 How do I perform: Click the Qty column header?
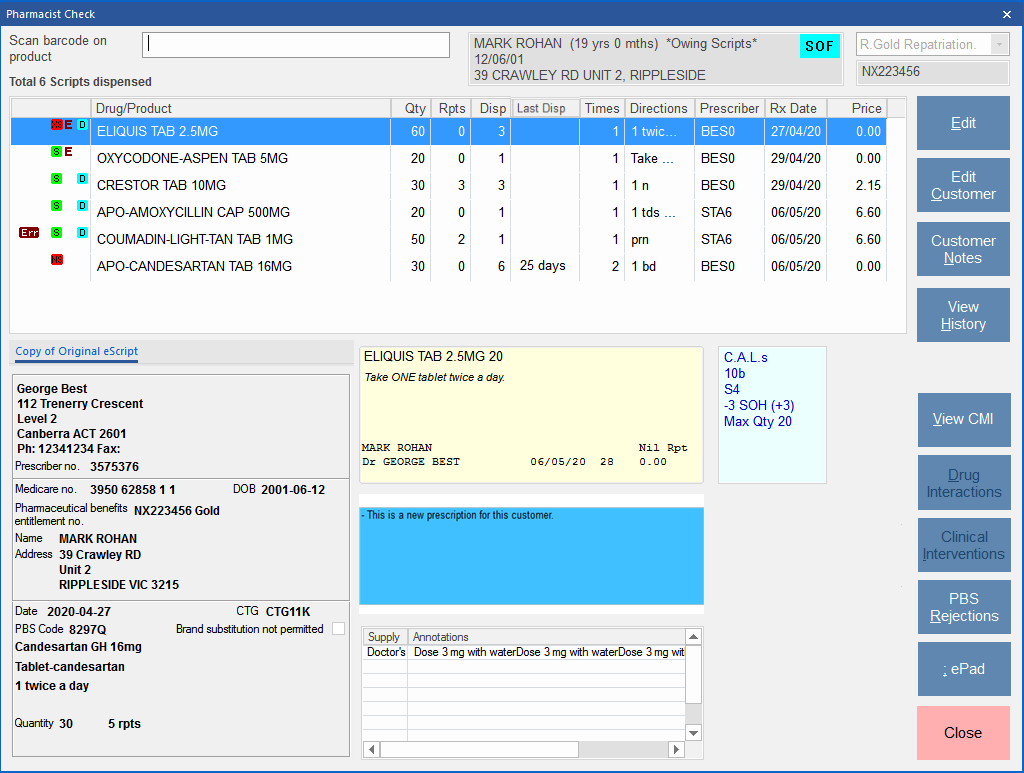pos(411,108)
